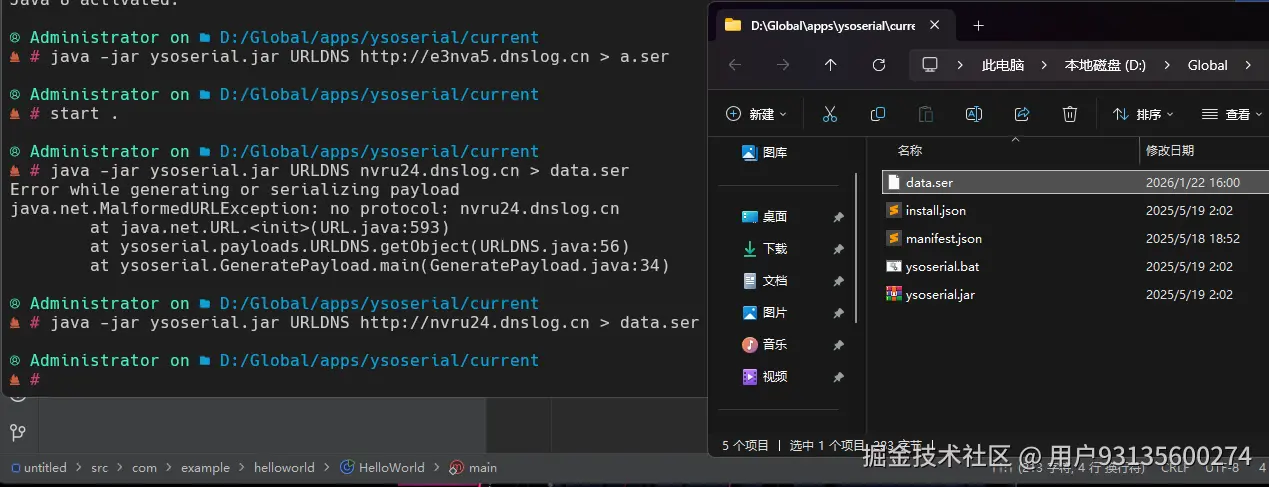Refresh the File Explorer folder view
1269x487 pixels.
coord(879,65)
